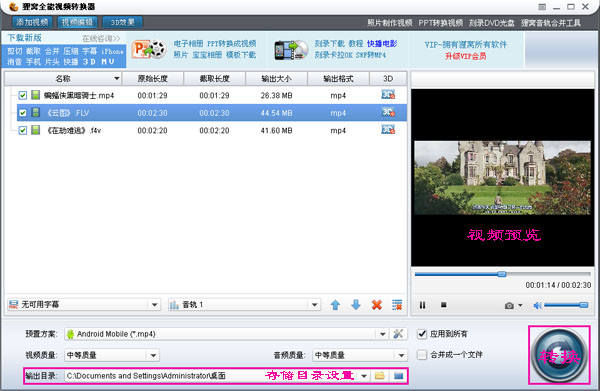Open the 音频质量 中等质量 dropdown
The image size is (600, 391).
pyautogui.click(x=401, y=355)
